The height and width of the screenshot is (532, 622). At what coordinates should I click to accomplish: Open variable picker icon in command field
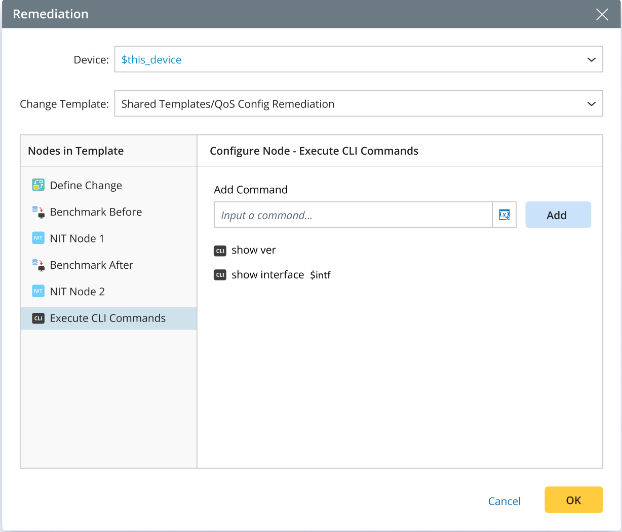pyautogui.click(x=504, y=215)
